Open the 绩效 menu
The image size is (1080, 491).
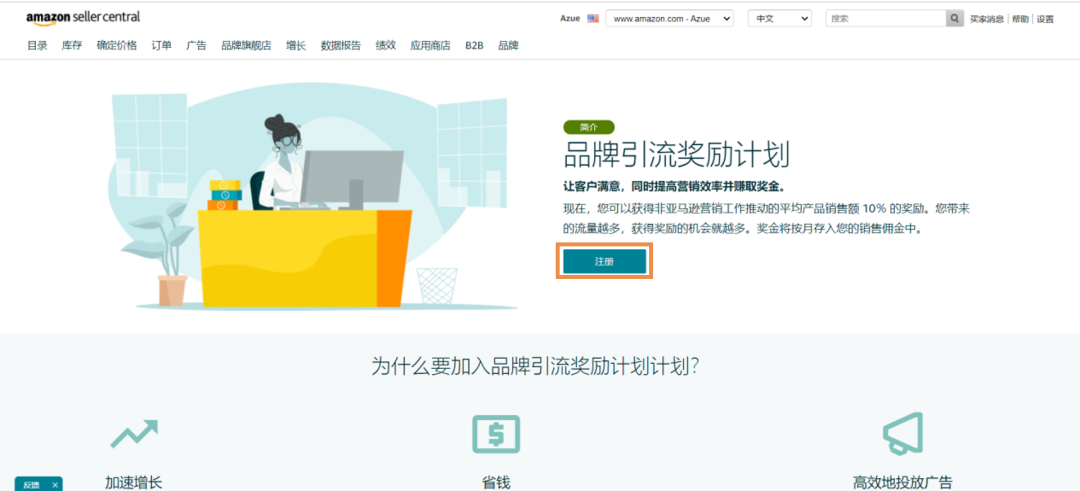385,45
